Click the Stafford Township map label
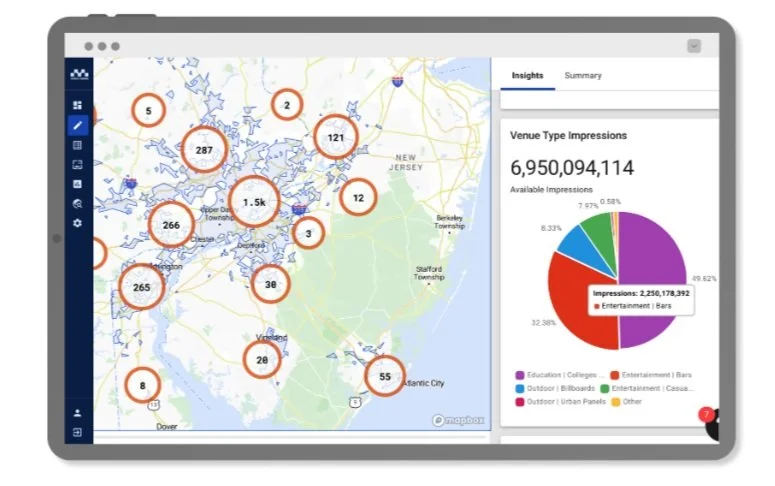 tap(429, 273)
